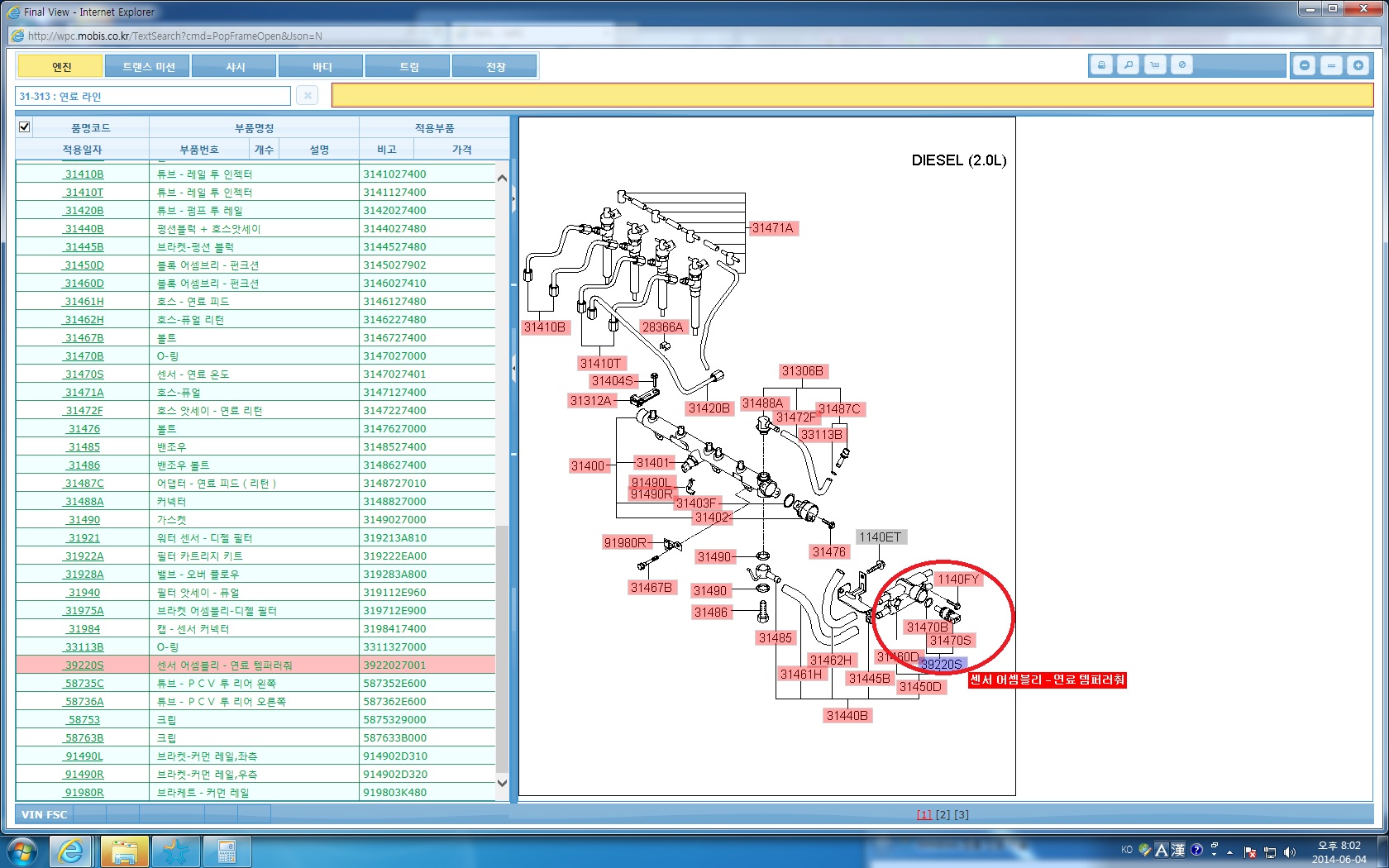Viewport: 1389px width, 868px height.
Task: Open Internet Explorer from the taskbar
Action: click(x=70, y=851)
